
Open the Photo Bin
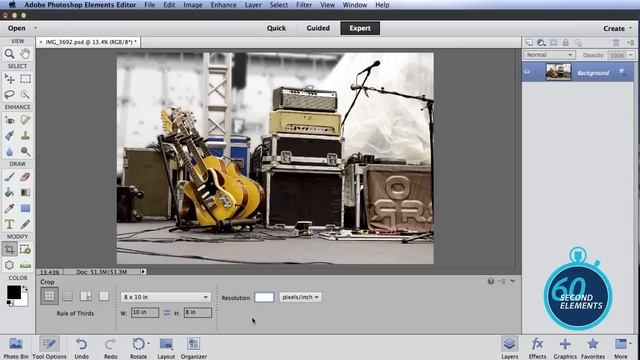click(x=16, y=348)
